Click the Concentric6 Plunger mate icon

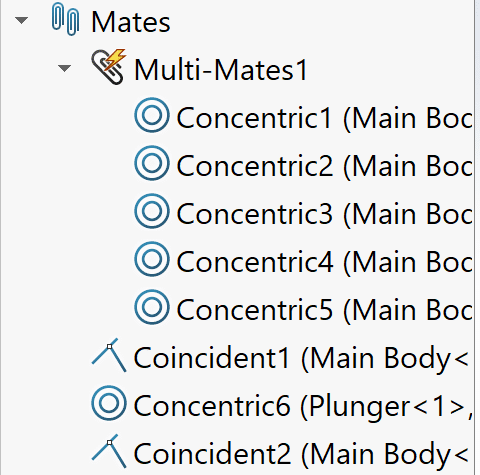point(109,403)
